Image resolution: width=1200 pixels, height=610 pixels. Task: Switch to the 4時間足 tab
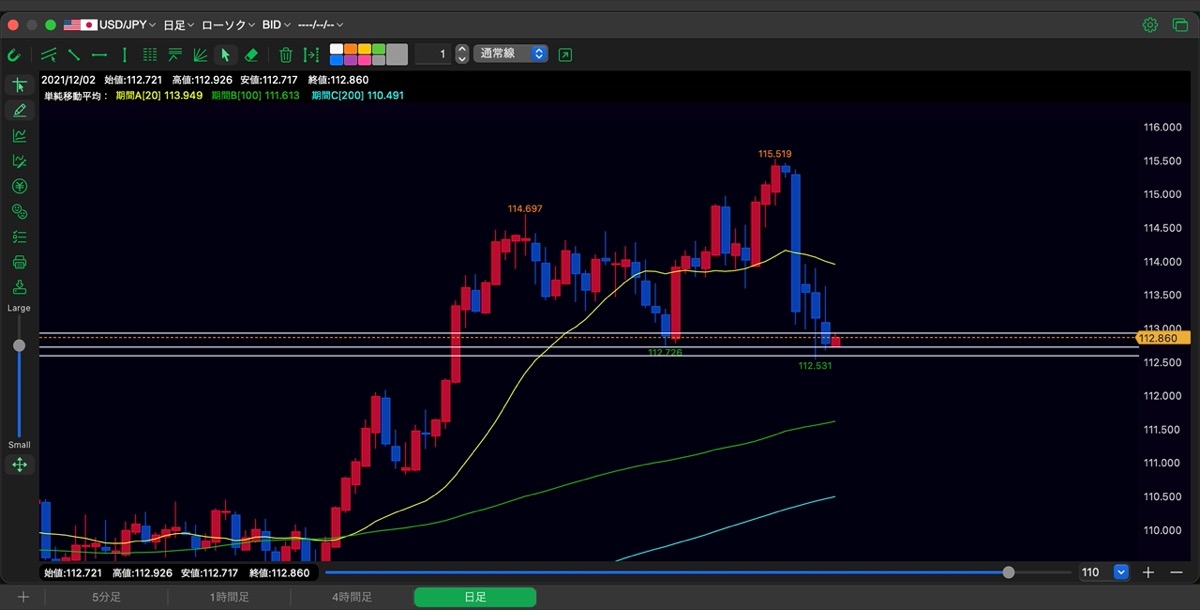pyautogui.click(x=352, y=597)
